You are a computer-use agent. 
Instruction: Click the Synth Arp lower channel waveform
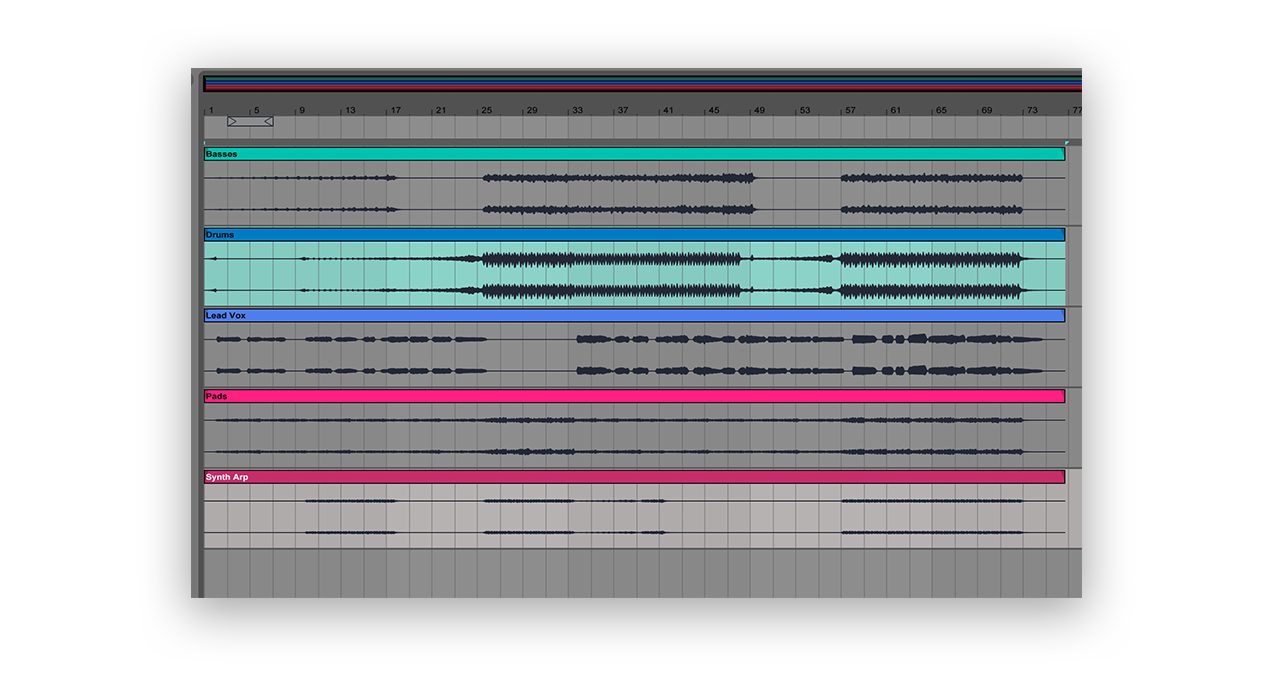pos(635,533)
